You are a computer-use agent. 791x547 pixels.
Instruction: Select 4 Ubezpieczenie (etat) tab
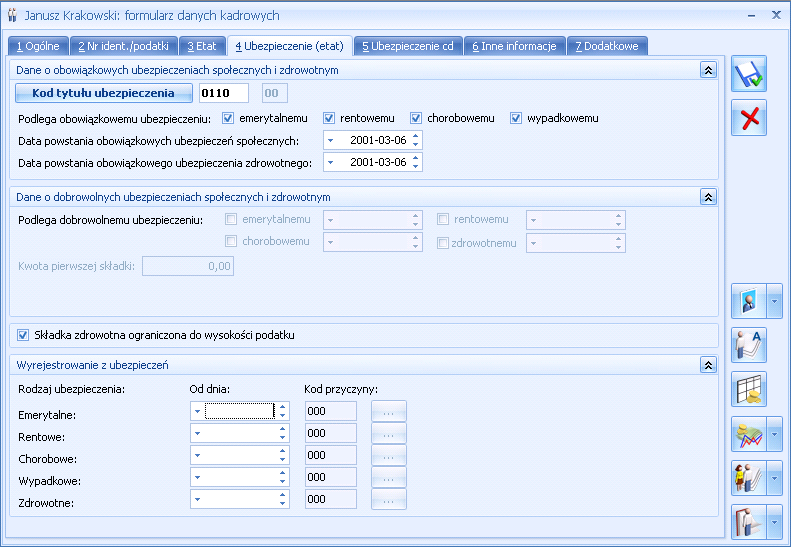(x=290, y=46)
